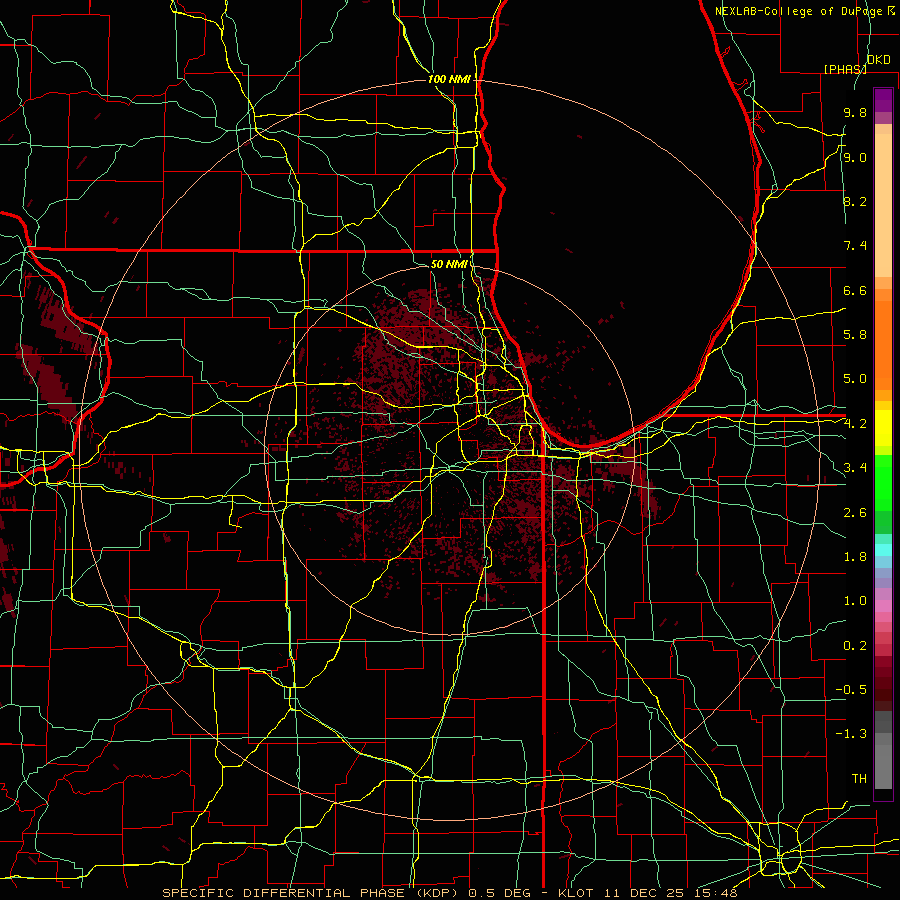The image size is (900, 900).
Task: Click the 6.6 scale value
Action: (855, 290)
